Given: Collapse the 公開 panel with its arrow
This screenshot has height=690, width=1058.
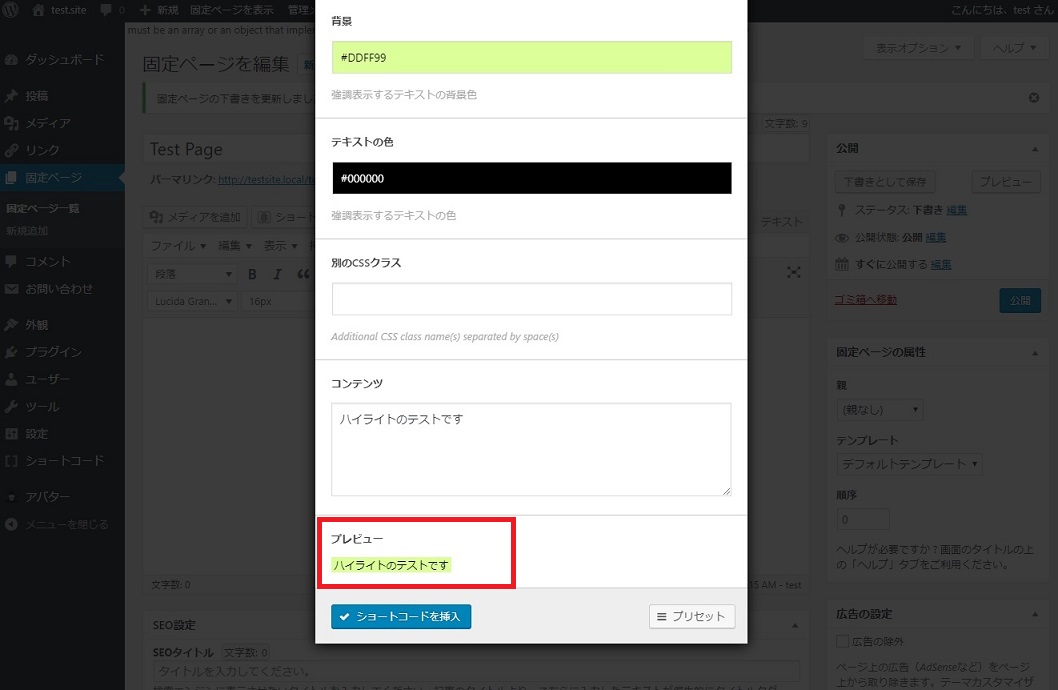Looking at the screenshot, I should [1032, 148].
